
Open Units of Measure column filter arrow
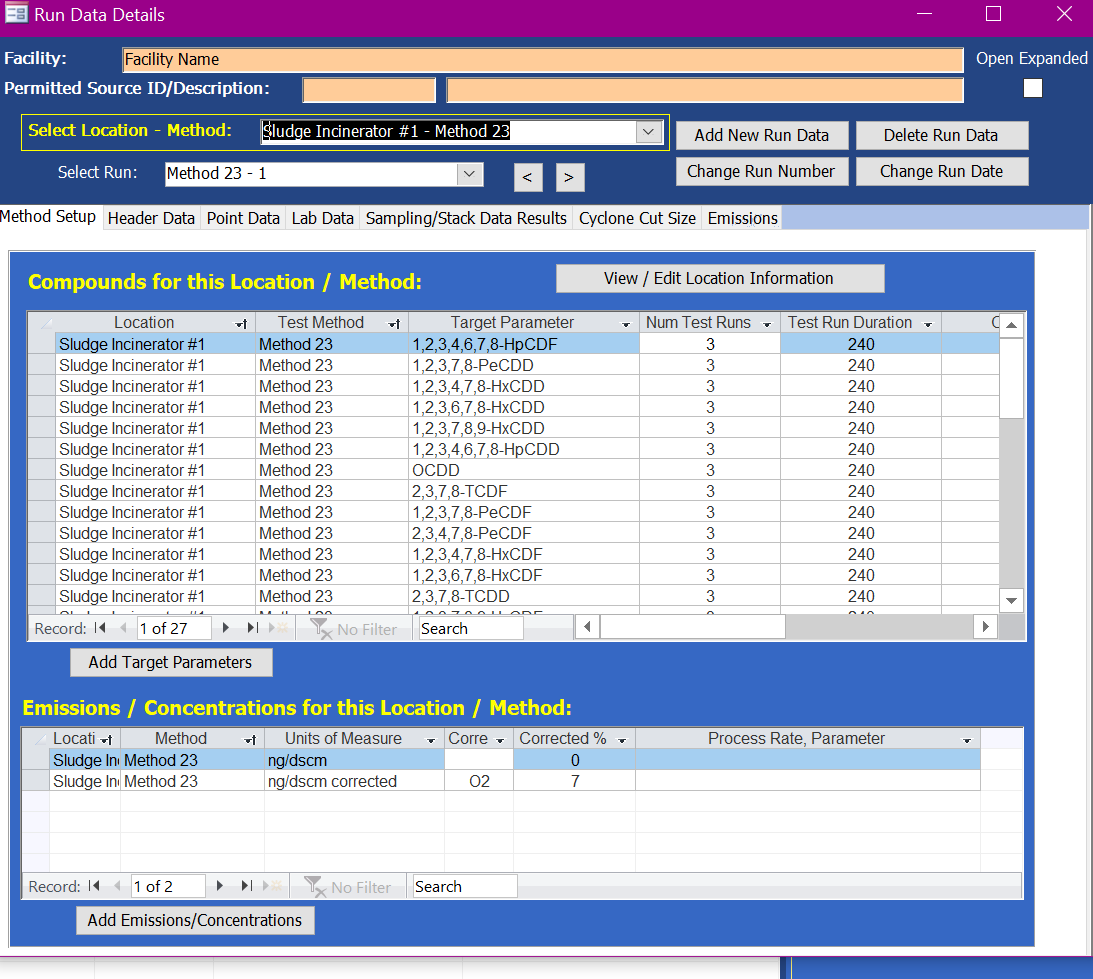point(431,740)
